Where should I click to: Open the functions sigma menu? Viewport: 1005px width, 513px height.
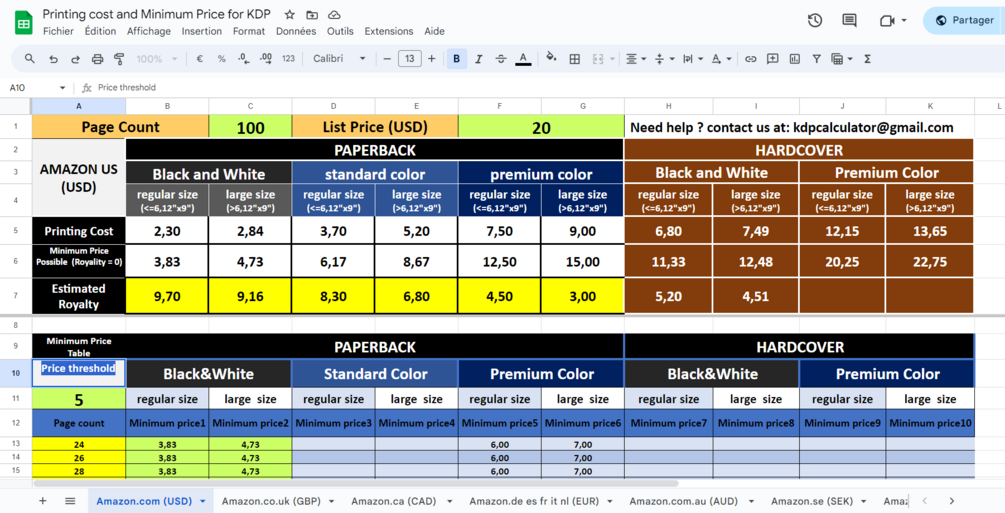click(x=867, y=58)
